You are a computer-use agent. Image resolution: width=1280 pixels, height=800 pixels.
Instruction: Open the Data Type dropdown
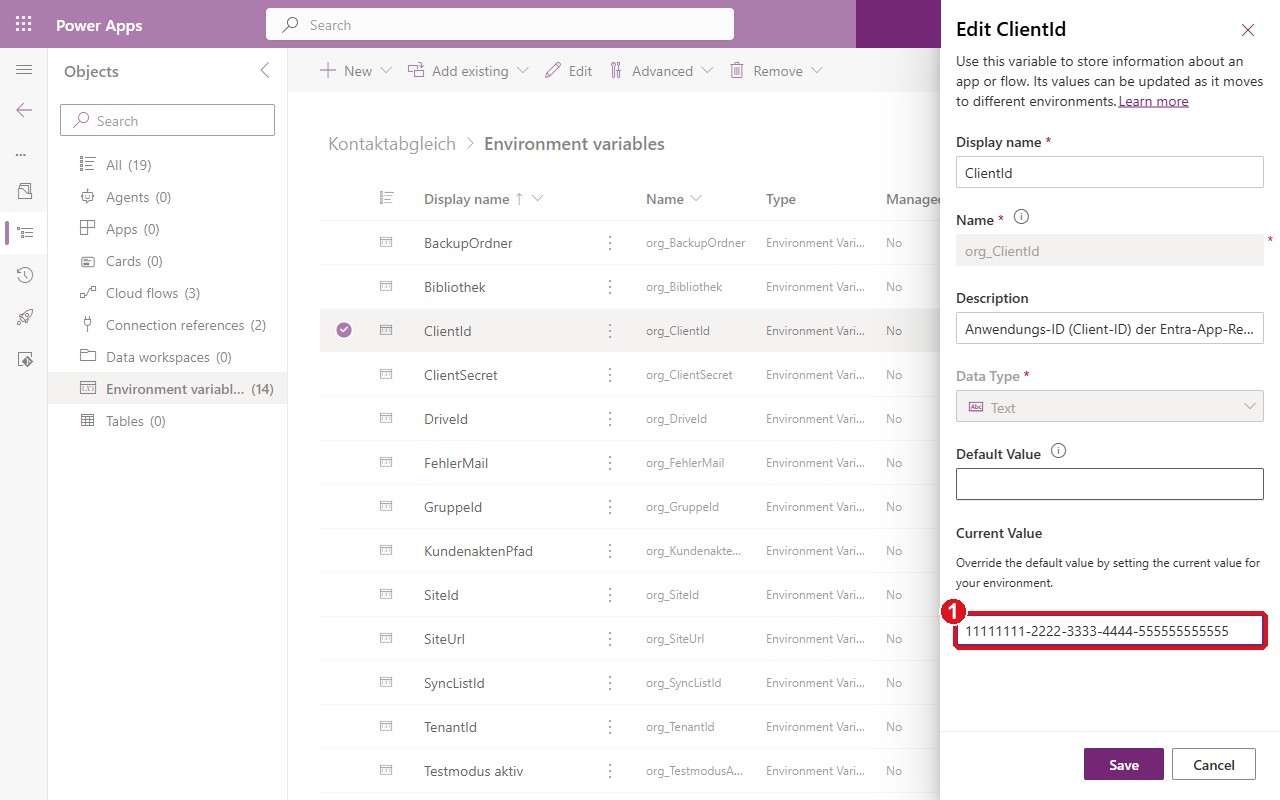[x=1110, y=407]
